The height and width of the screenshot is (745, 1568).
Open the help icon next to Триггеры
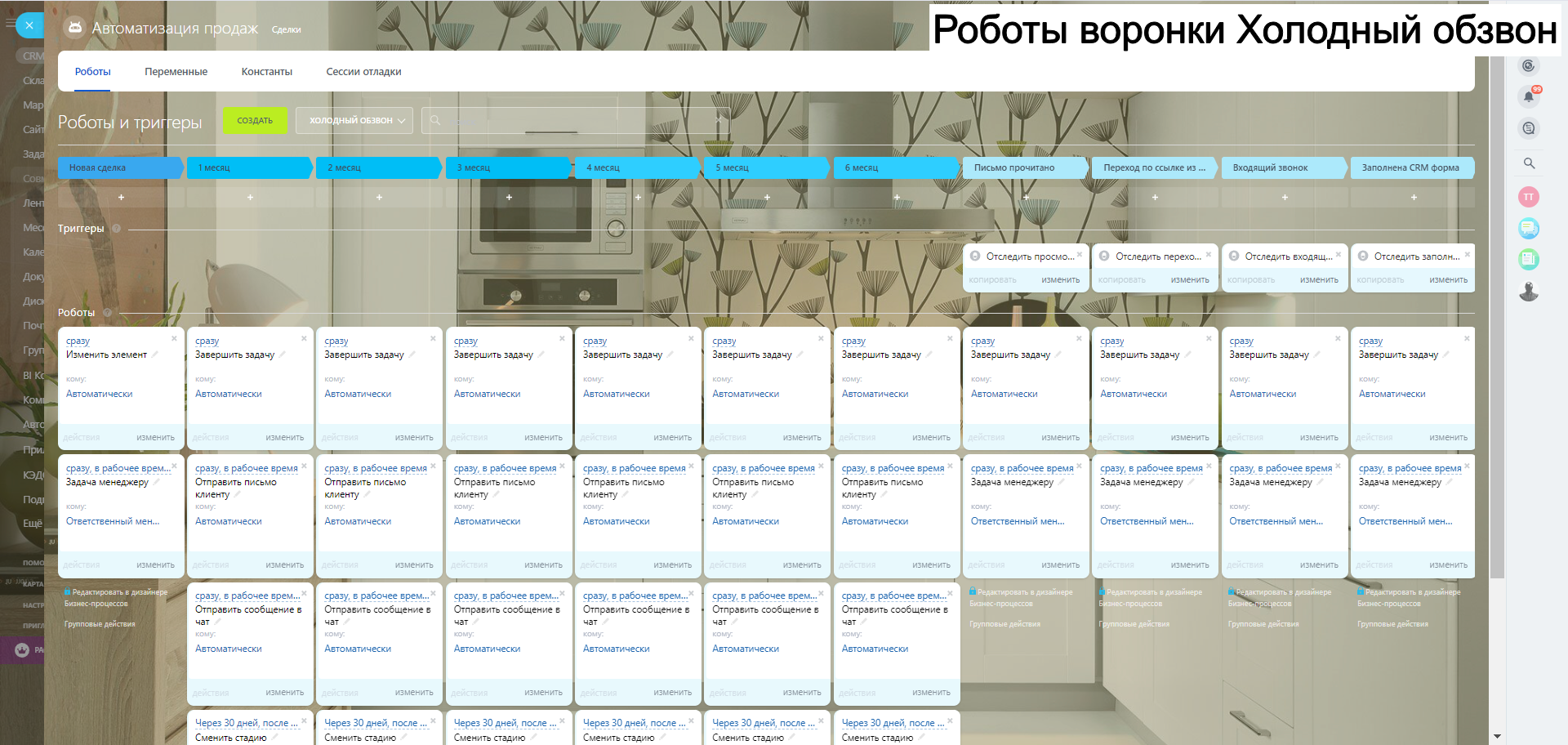116,229
